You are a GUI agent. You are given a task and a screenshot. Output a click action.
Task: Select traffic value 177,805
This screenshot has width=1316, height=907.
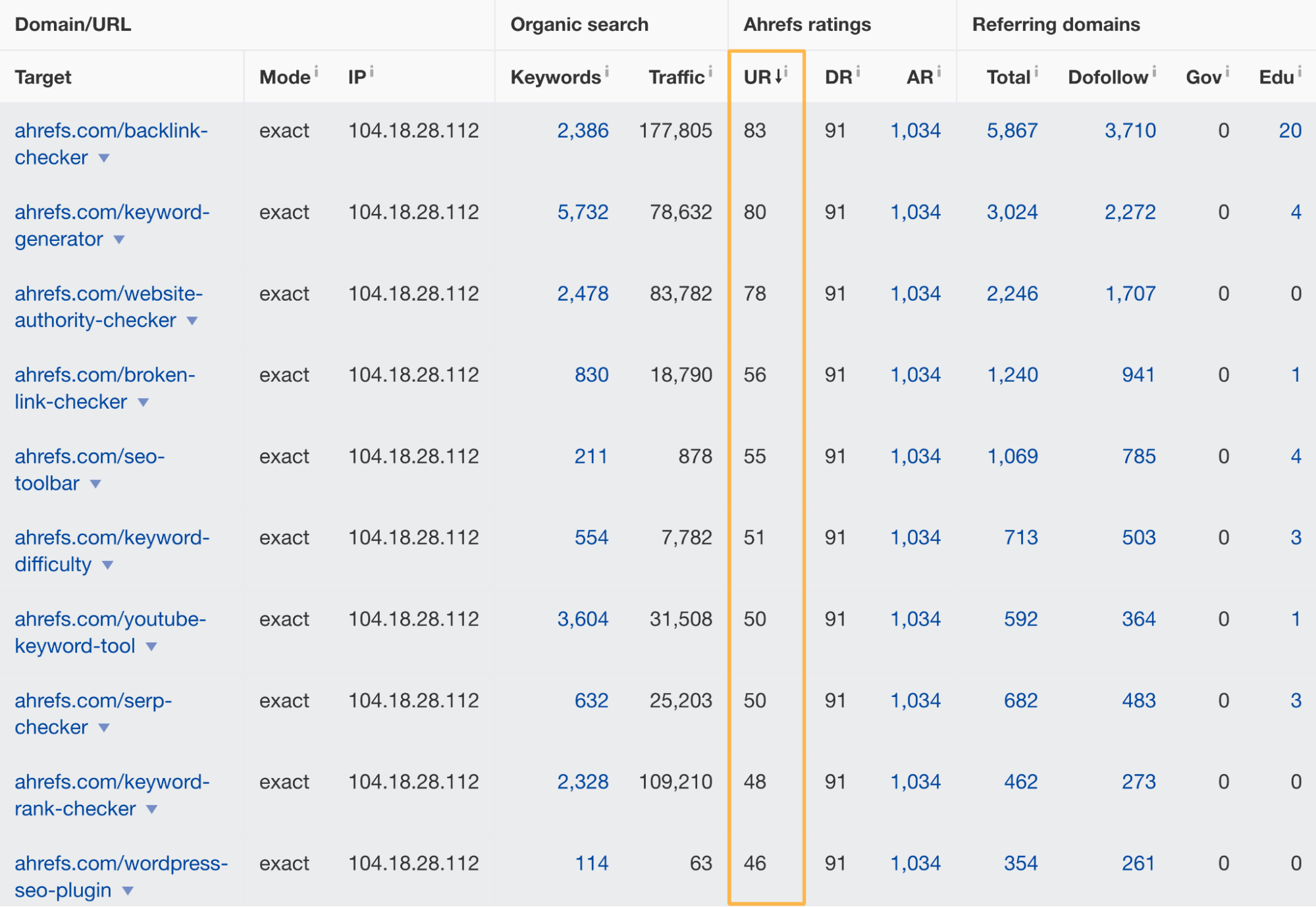click(x=675, y=130)
